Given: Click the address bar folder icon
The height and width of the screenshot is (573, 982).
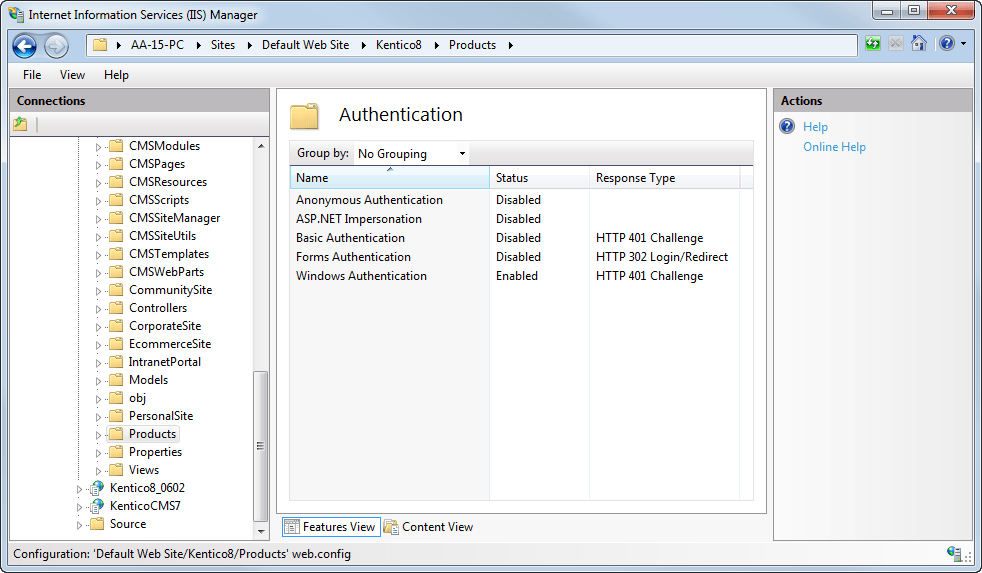Looking at the screenshot, I should [x=100, y=45].
